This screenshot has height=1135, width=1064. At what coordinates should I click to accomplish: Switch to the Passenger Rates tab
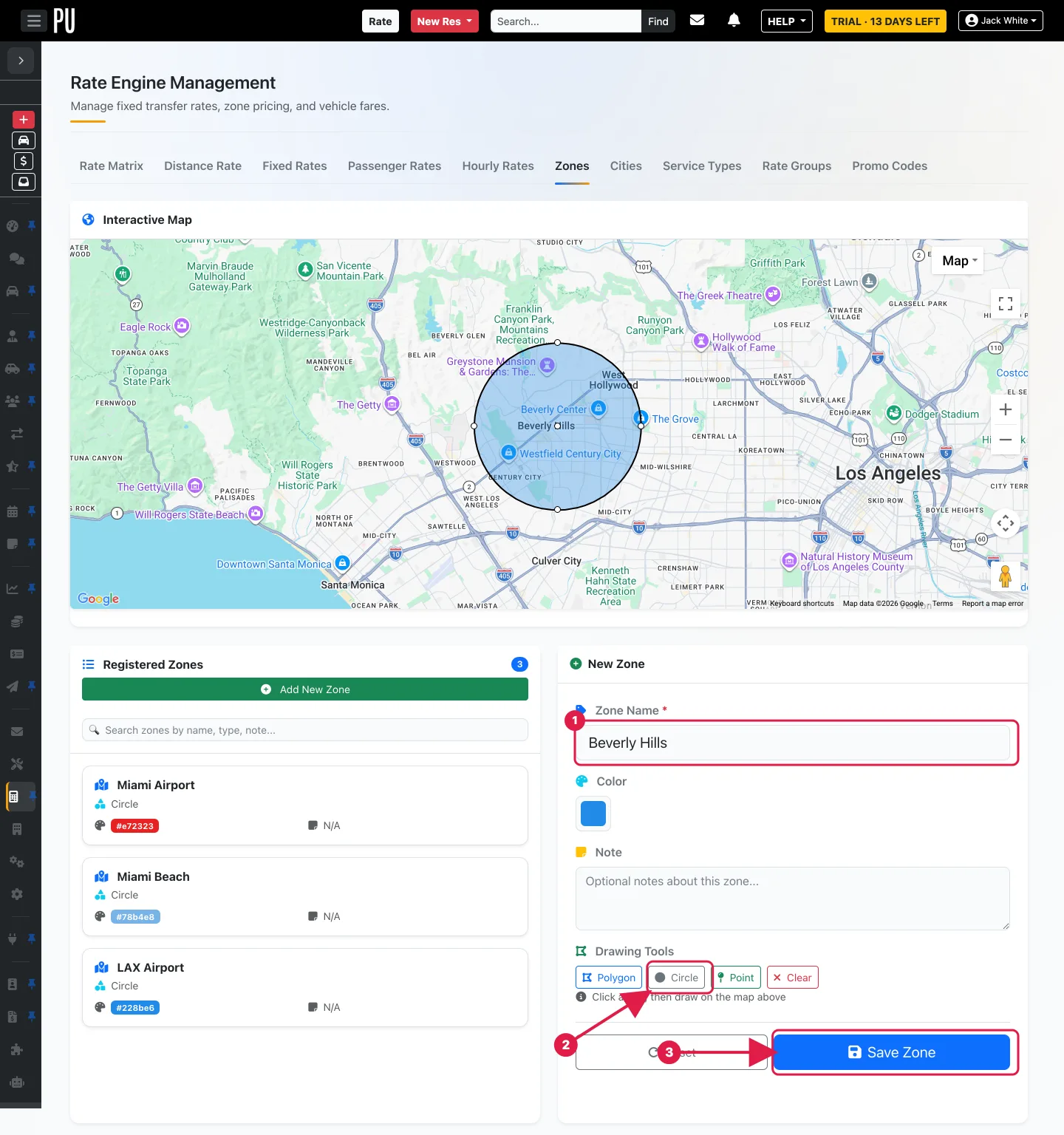click(395, 166)
